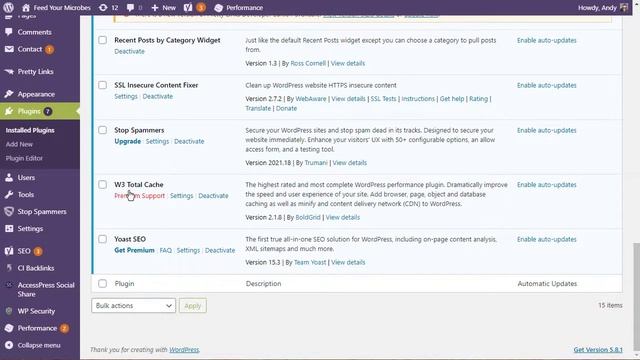The image size is (640, 360).
Task: Open the Pretty Links menu
Action: (36, 71)
